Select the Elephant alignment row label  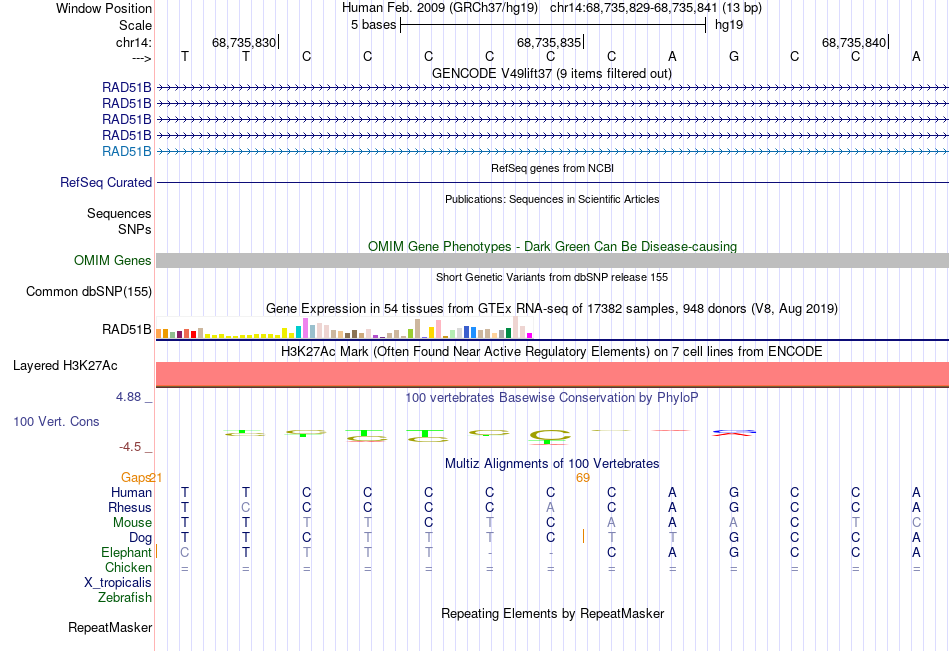pos(126,552)
